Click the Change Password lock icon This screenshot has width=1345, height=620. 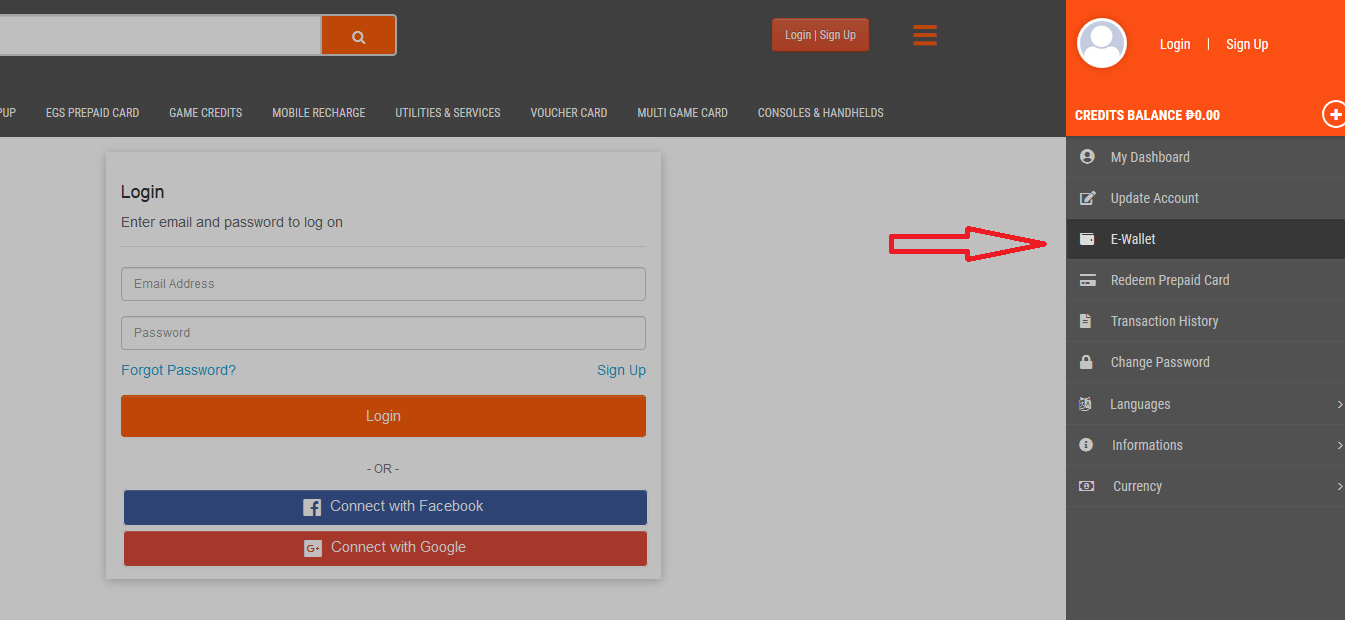tap(1086, 362)
